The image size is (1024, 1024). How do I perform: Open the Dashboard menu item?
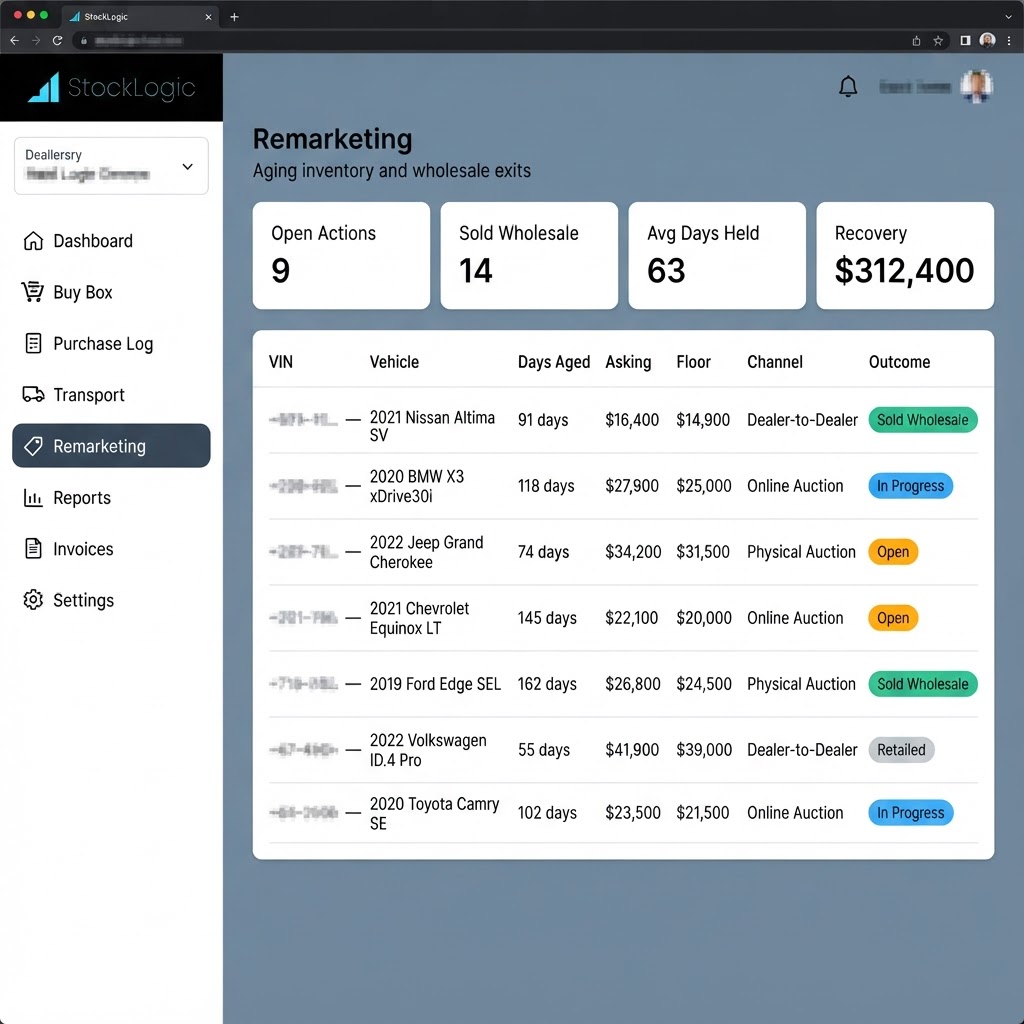pos(112,241)
